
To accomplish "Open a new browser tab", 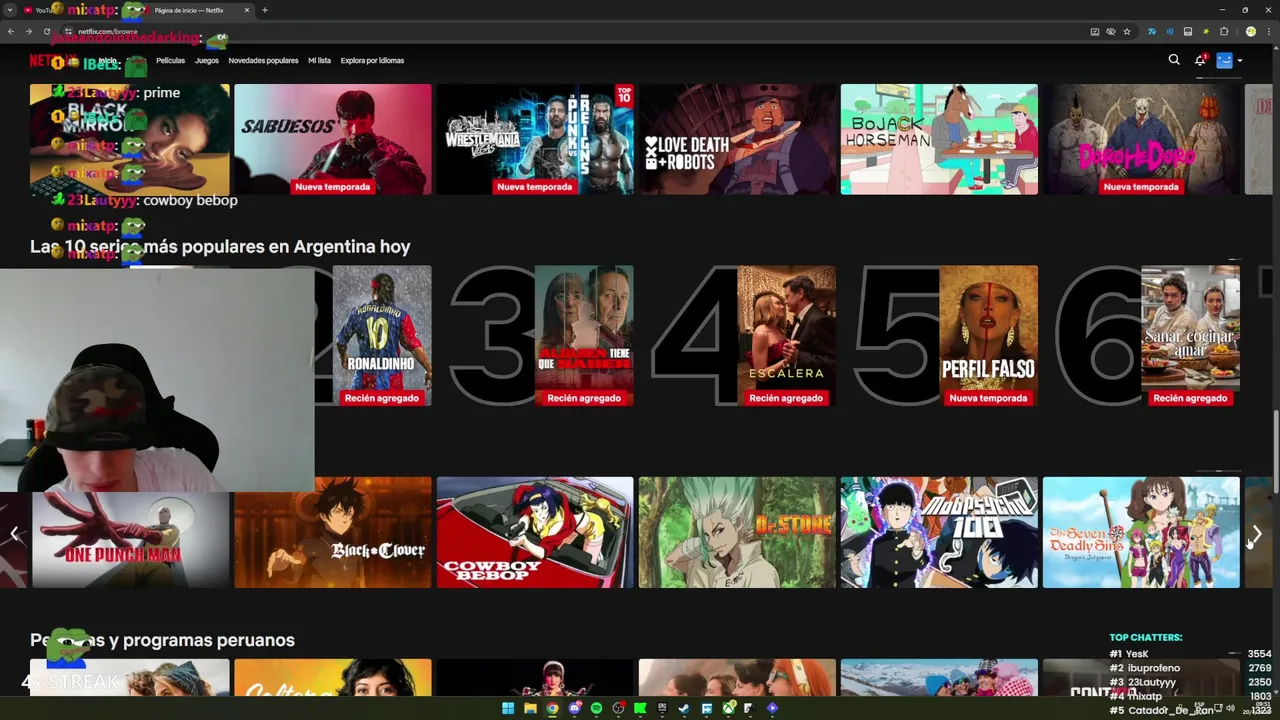I will point(264,10).
